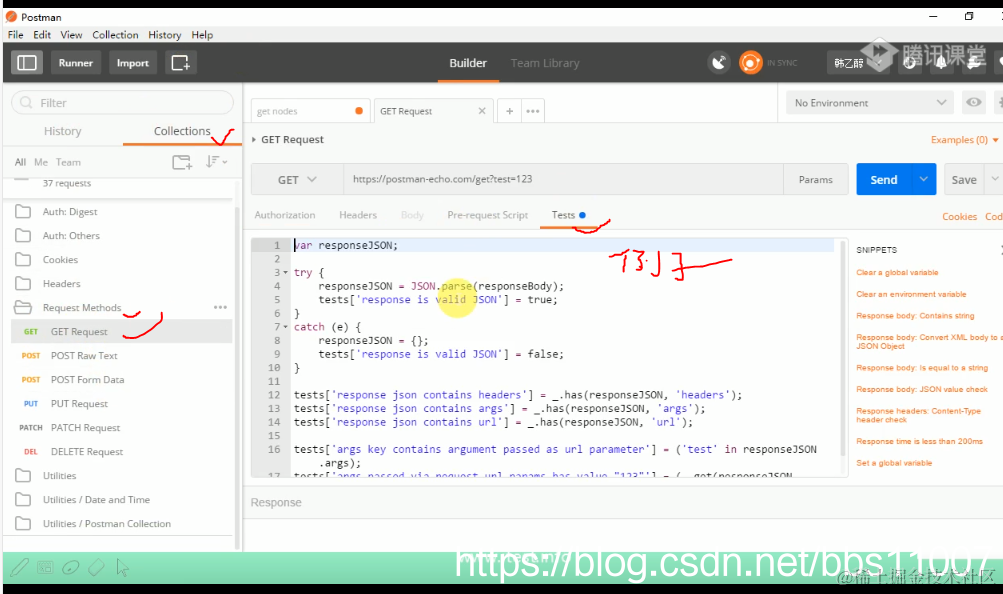Filter collections by Me
This screenshot has width=1003, height=594.
41,162
